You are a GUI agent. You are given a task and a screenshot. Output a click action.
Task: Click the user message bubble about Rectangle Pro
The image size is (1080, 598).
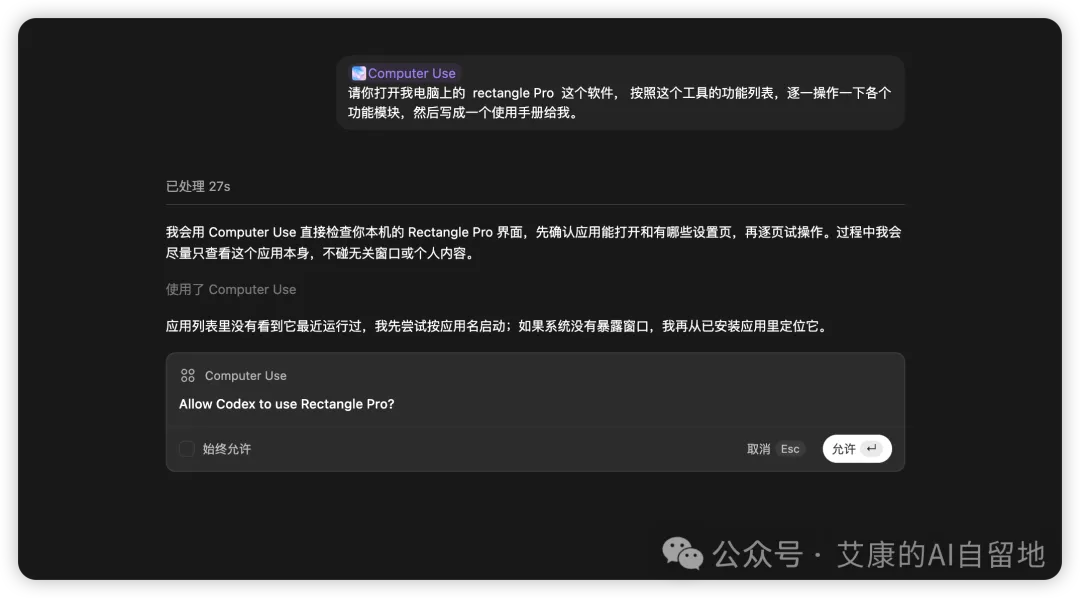(620, 92)
